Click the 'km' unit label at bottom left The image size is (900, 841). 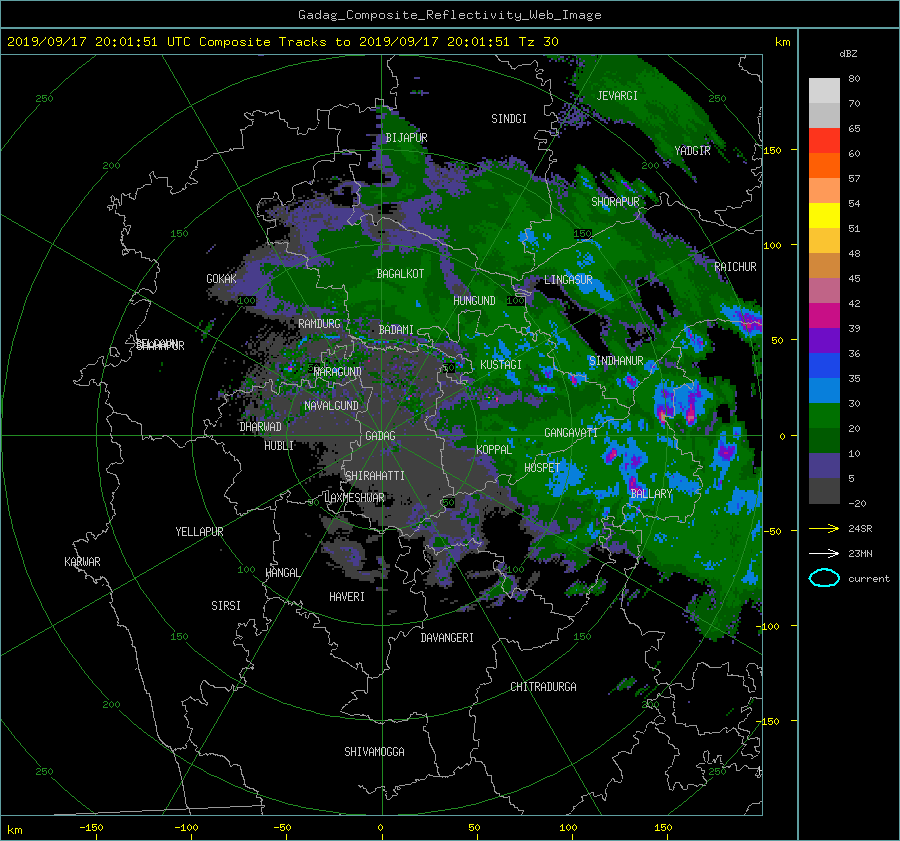click(x=15, y=830)
